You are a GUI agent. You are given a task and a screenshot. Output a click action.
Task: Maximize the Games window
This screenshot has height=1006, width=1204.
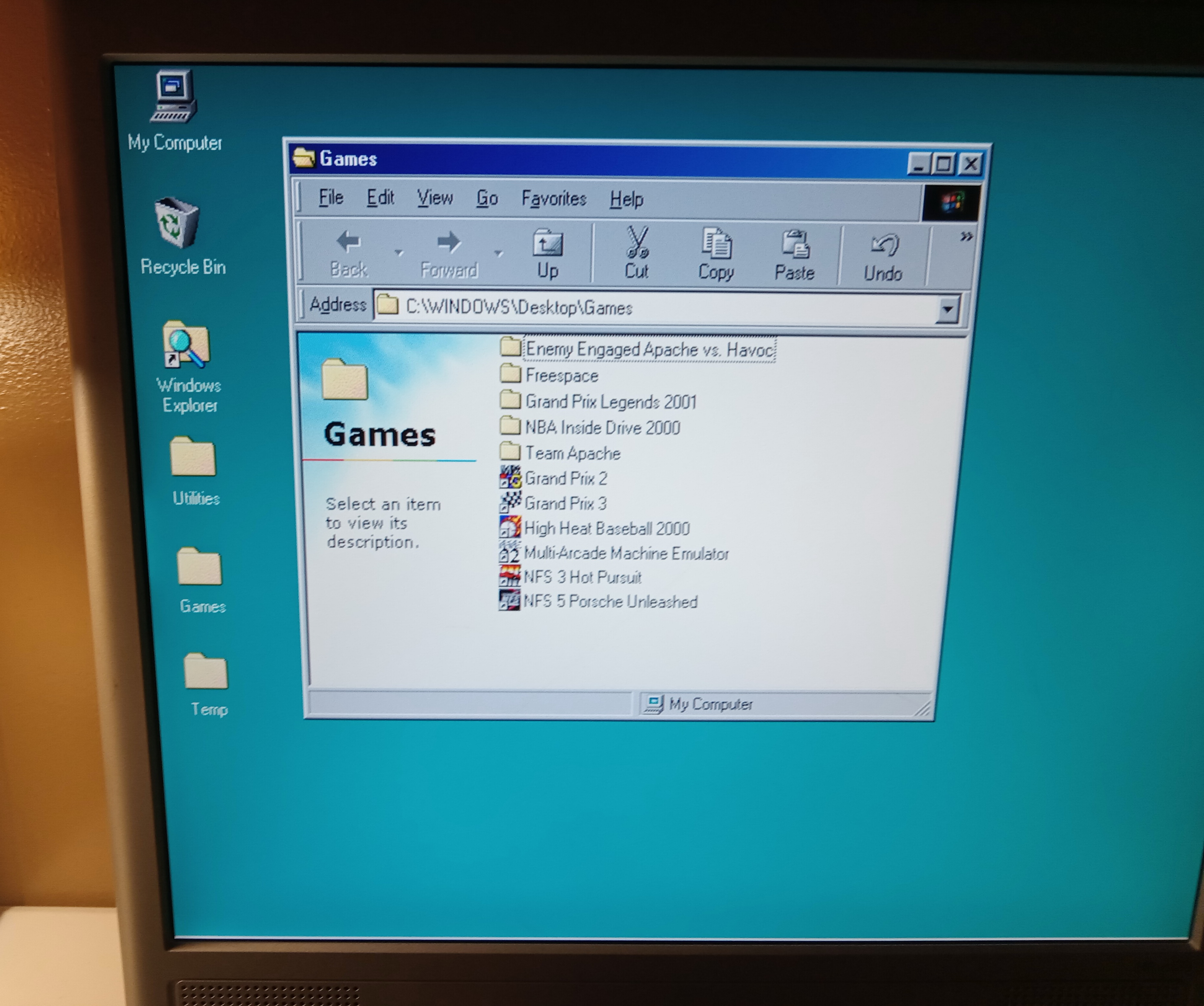point(944,165)
